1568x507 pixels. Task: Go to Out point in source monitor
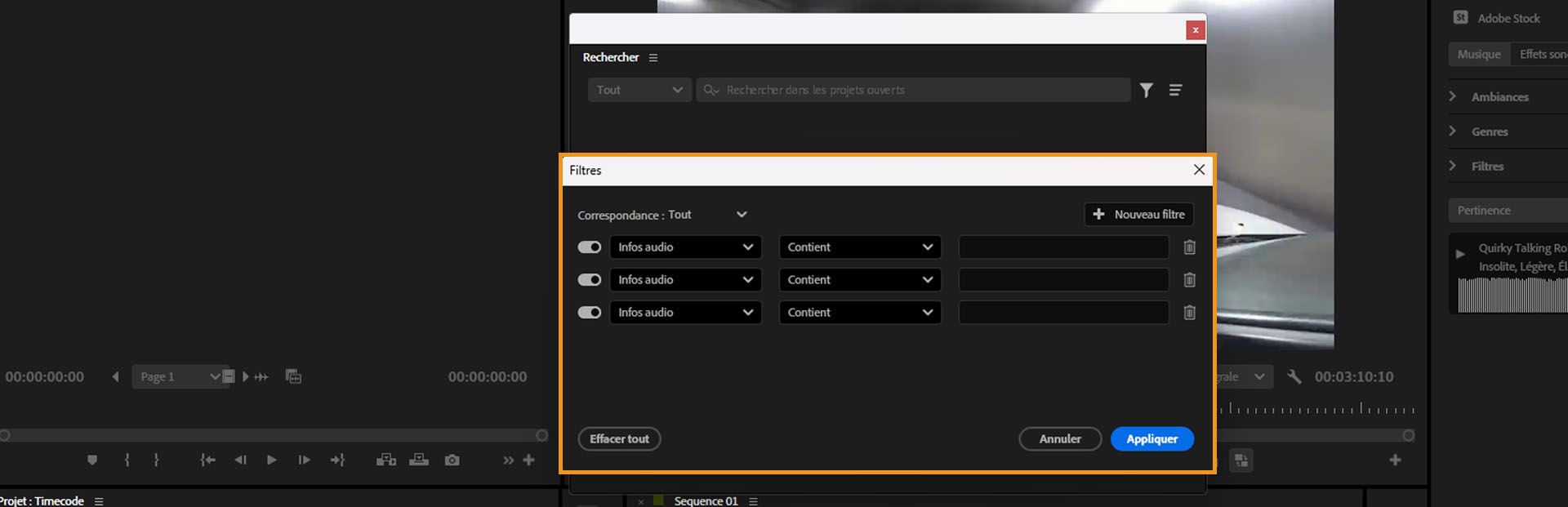point(337,460)
